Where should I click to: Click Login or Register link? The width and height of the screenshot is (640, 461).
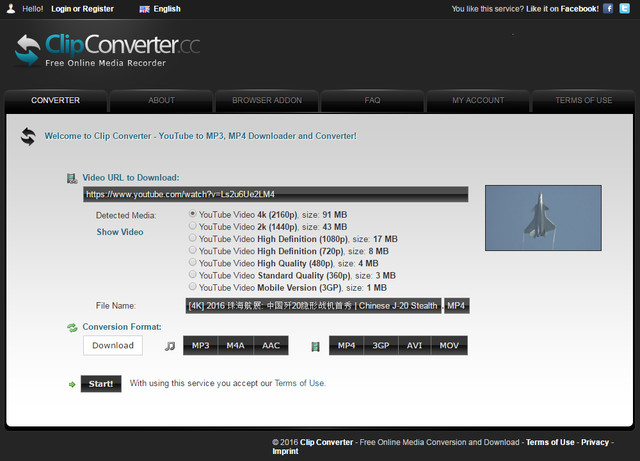[82, 9]
